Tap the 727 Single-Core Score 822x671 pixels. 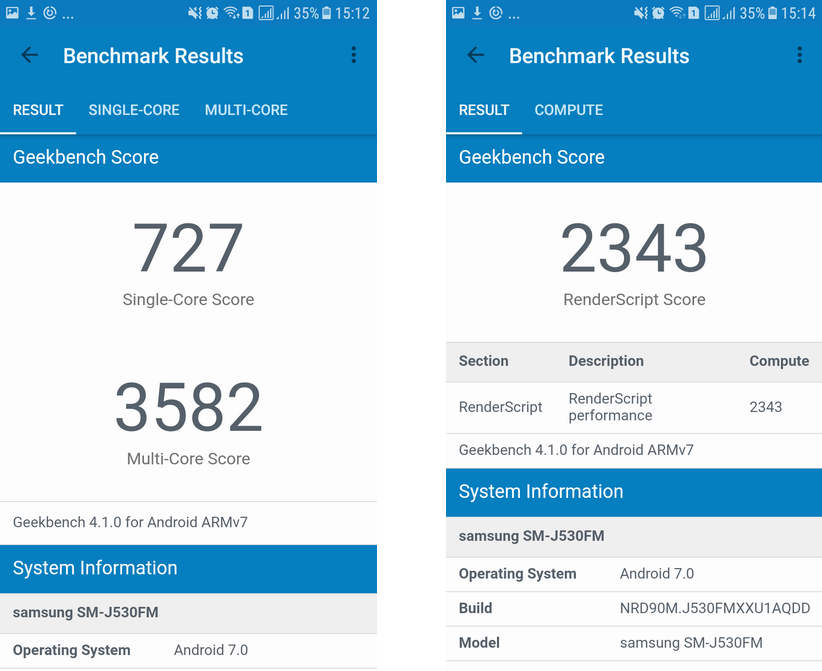click(188, 250)
